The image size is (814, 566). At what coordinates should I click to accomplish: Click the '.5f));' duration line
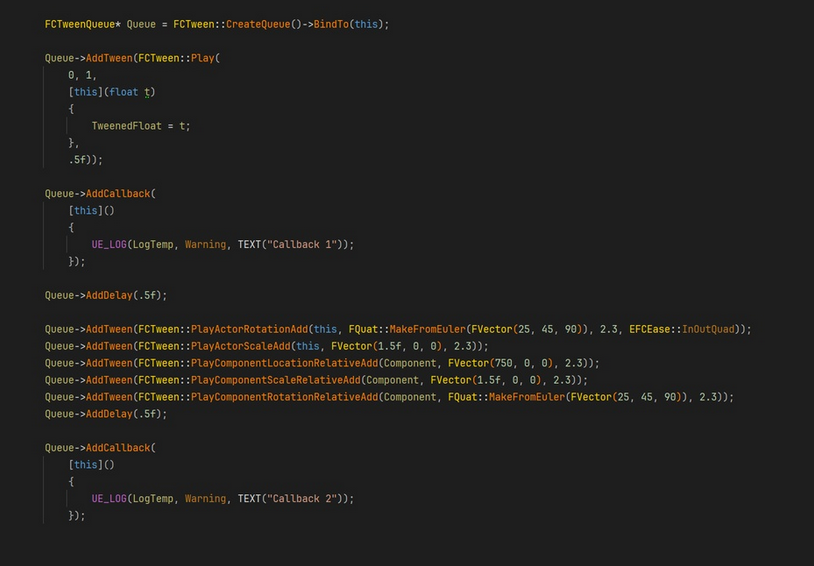pos(86,160)
